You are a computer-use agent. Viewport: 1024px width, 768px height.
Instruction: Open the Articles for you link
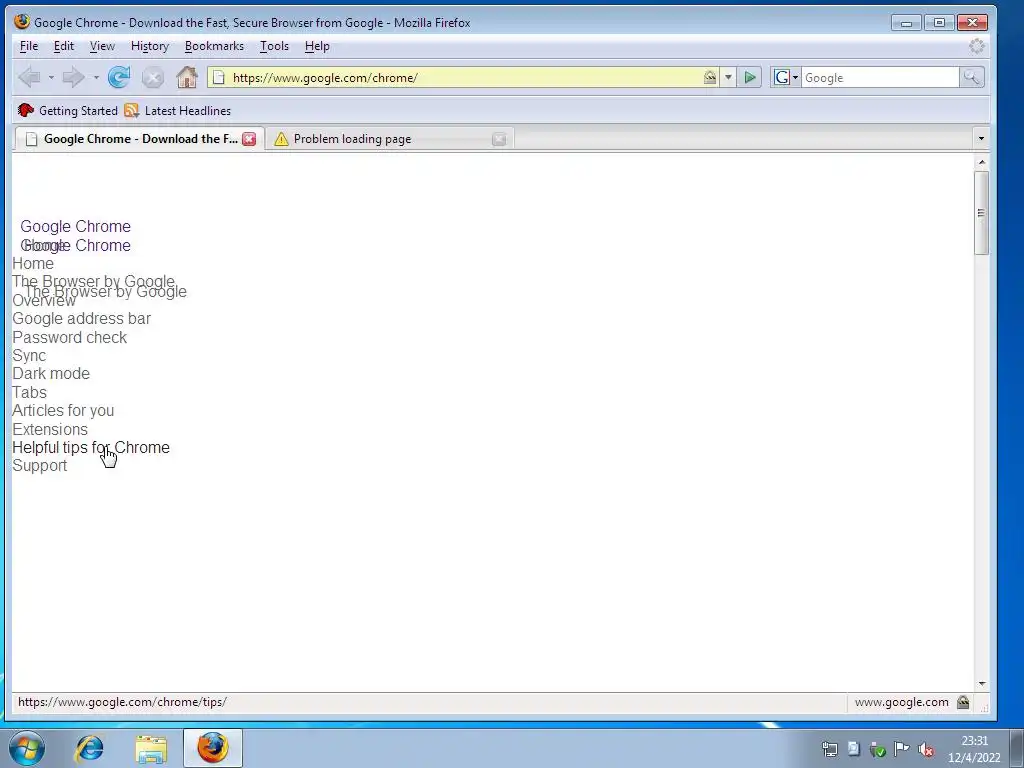[x=63, y=411]
